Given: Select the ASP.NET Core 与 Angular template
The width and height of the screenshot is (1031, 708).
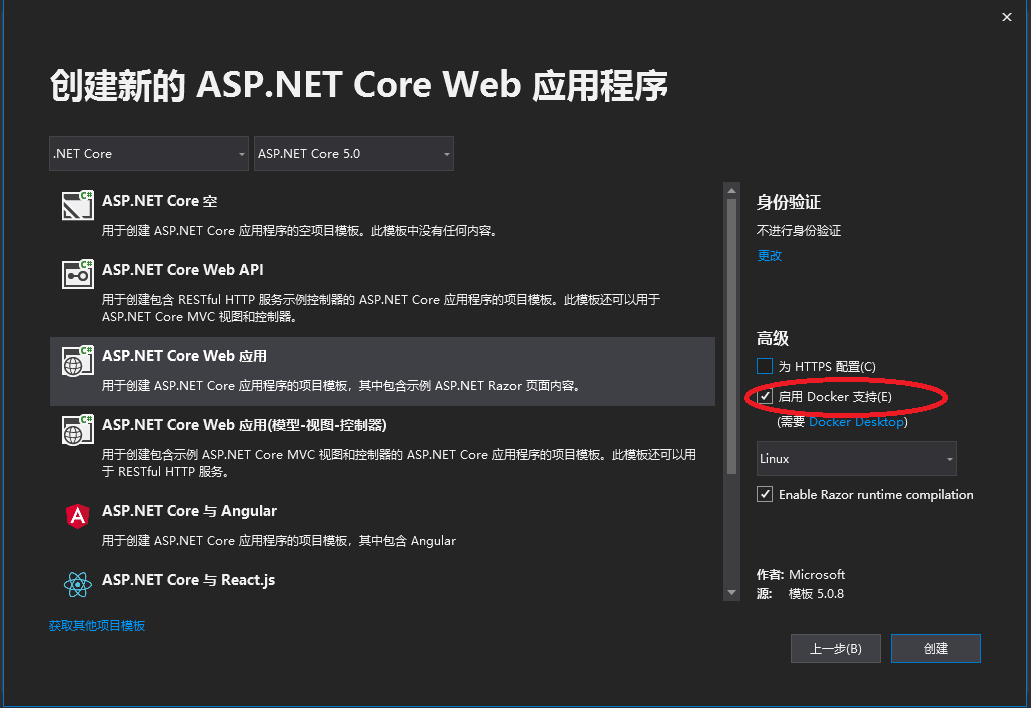Looking at the screenshot, I should (x=382, y=525).
